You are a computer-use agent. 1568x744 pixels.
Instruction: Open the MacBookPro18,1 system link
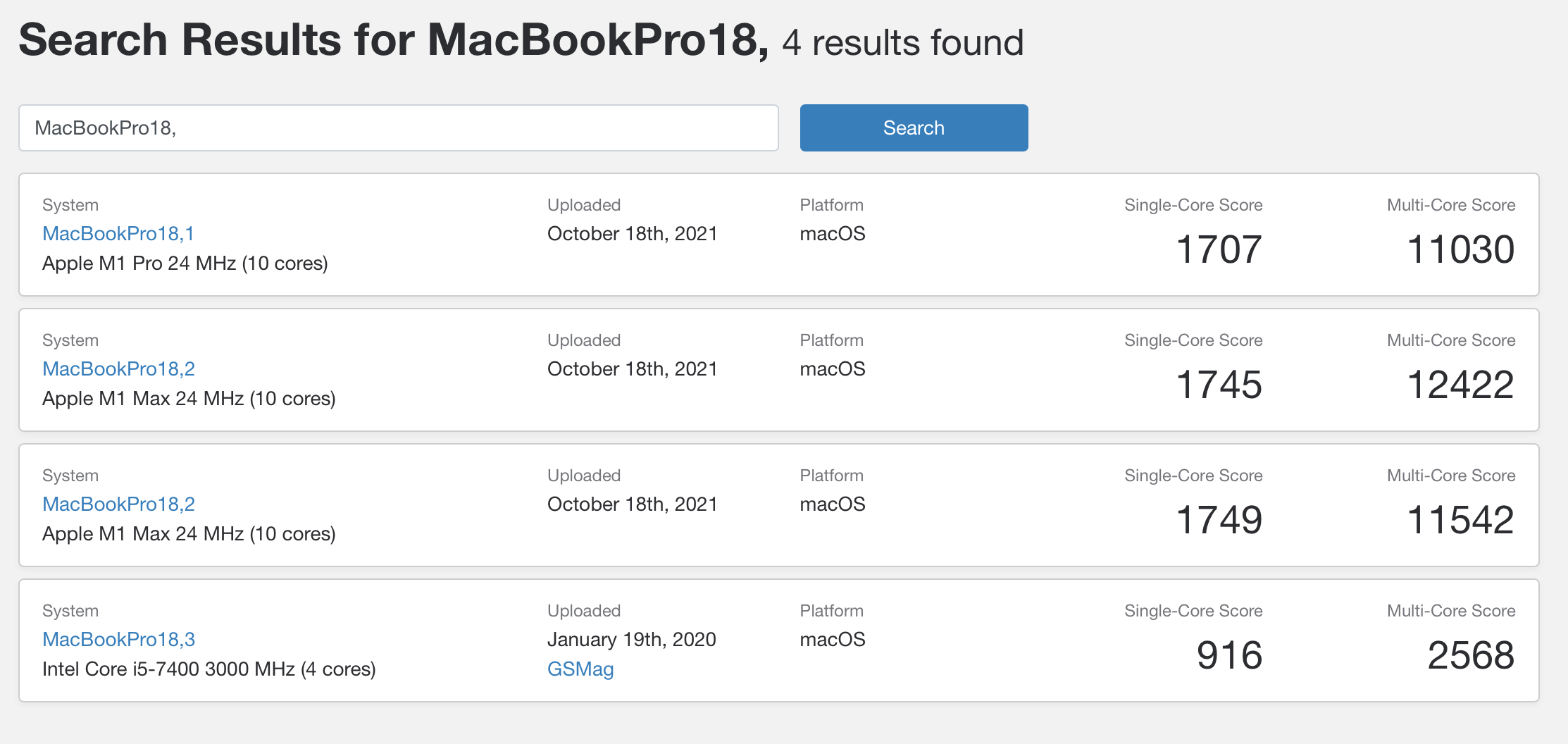[x=118, y=233]
